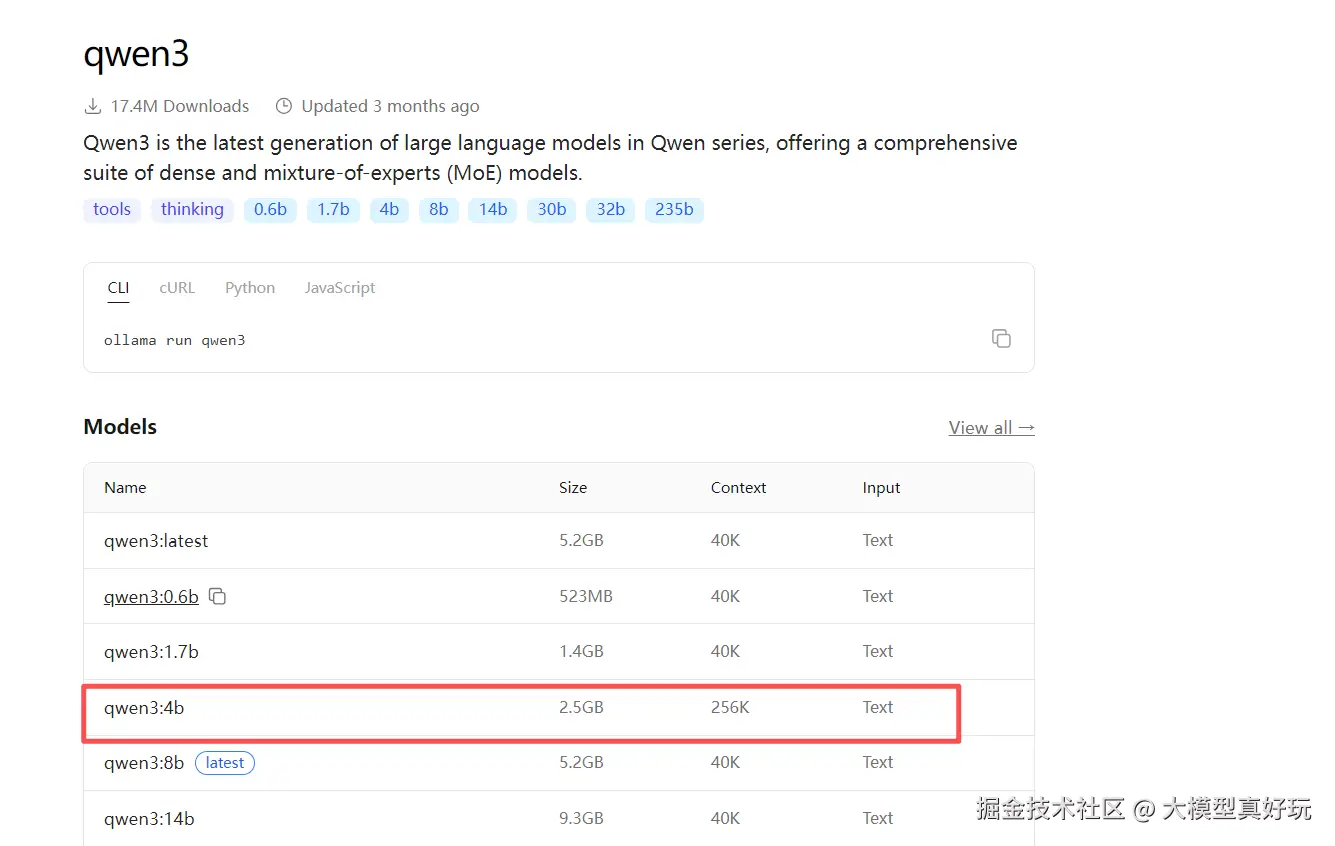Choose the 30b size tag
1335x846 pixels.
tap(552, 209)
